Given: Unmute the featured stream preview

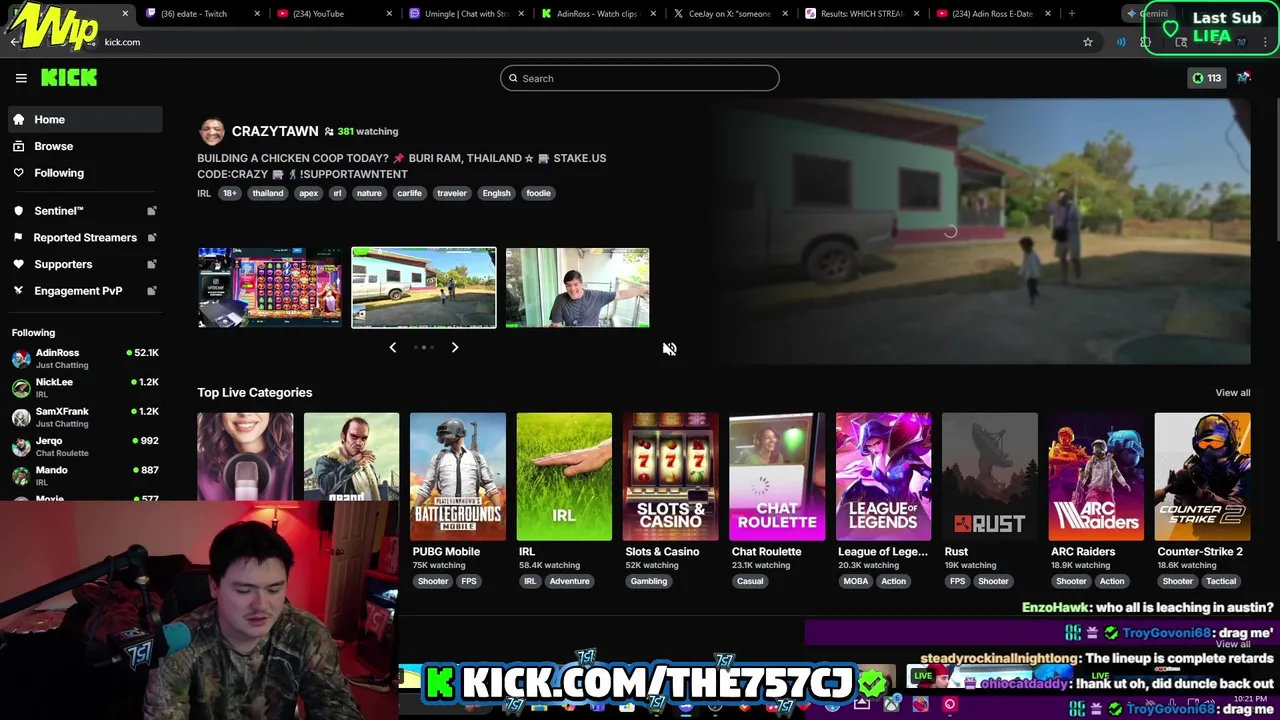Looking at the screenshot, I should click(x=669, y=349).
